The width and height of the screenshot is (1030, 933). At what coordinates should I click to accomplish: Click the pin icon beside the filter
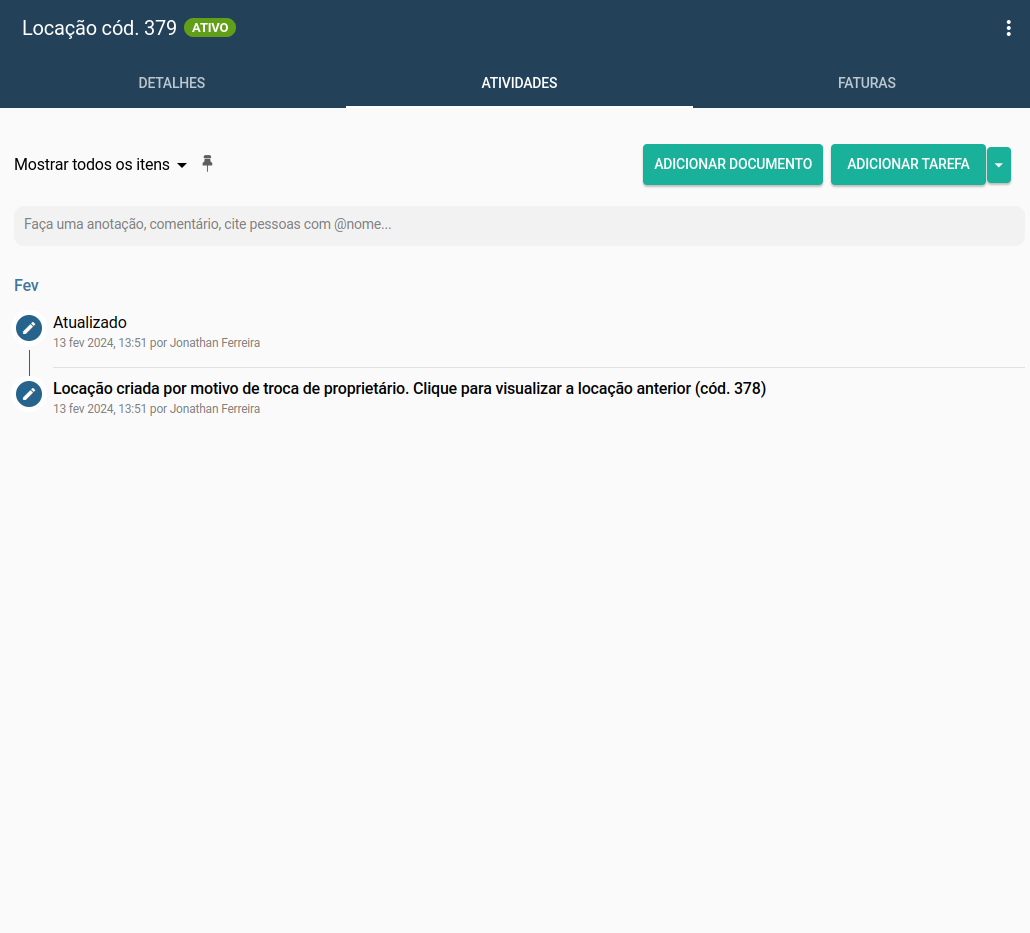pos(208,164)
